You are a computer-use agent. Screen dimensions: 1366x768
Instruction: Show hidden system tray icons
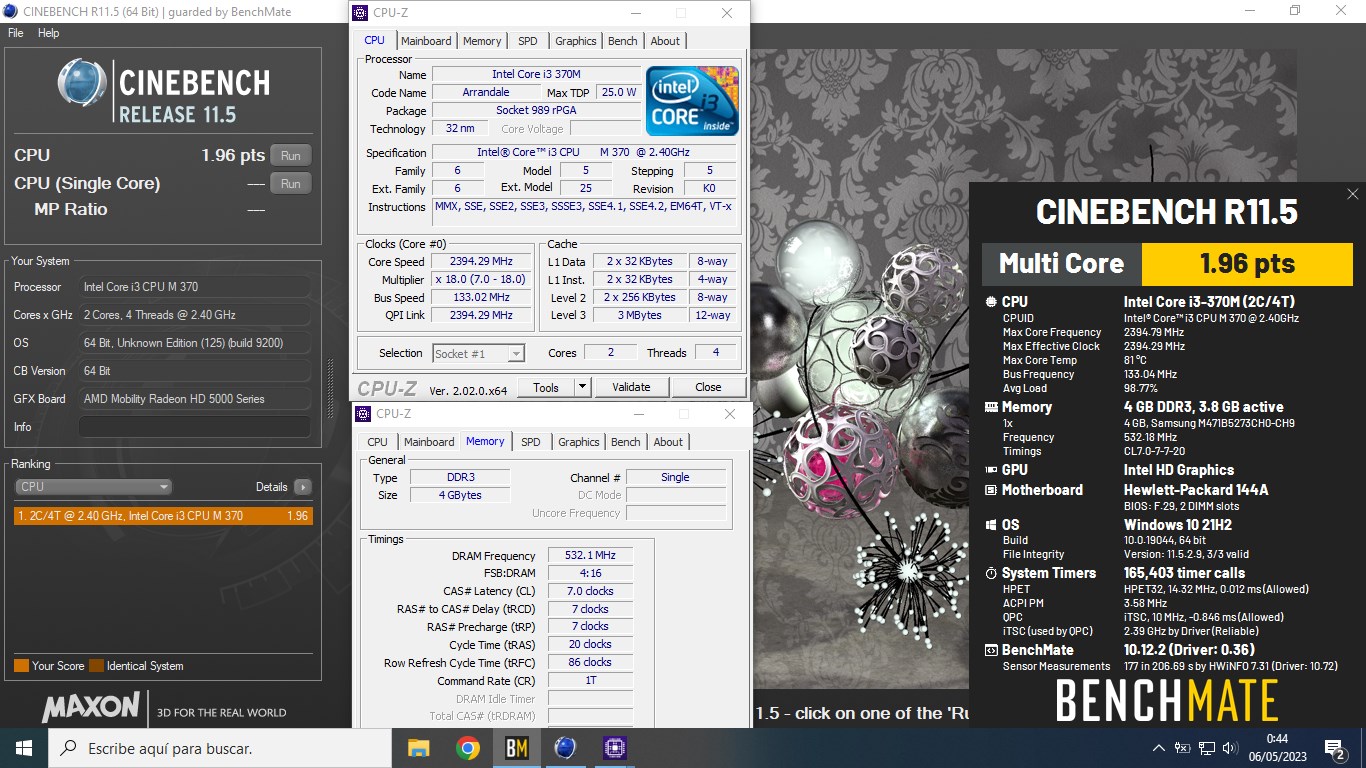1159,748
